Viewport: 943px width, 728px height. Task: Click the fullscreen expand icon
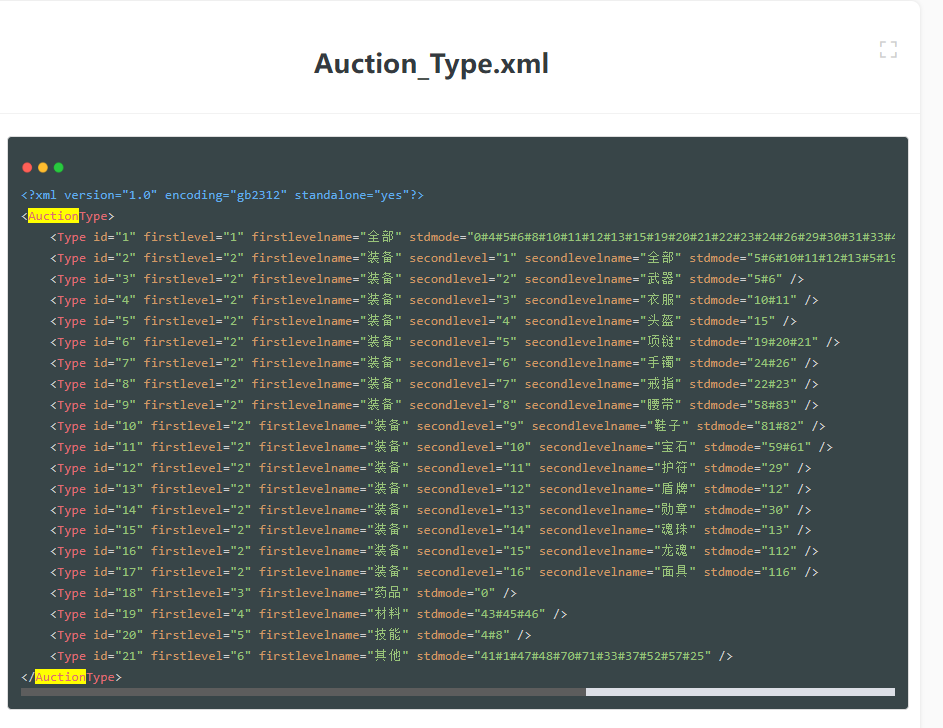887,50
